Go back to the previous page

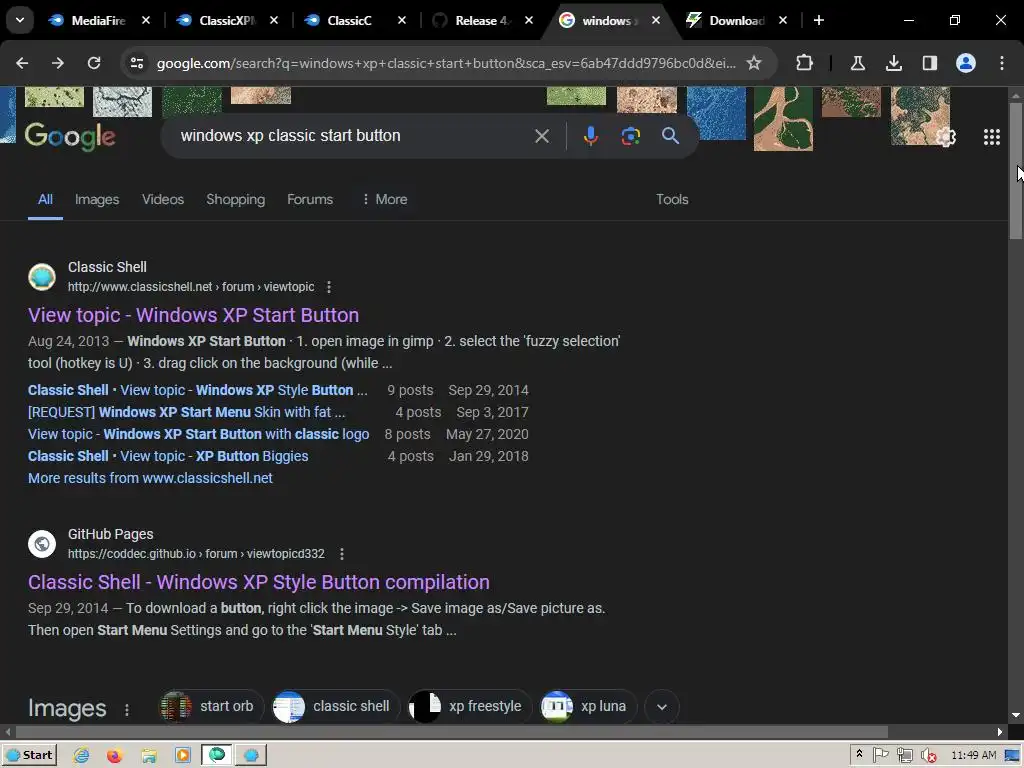click(22, 63)
